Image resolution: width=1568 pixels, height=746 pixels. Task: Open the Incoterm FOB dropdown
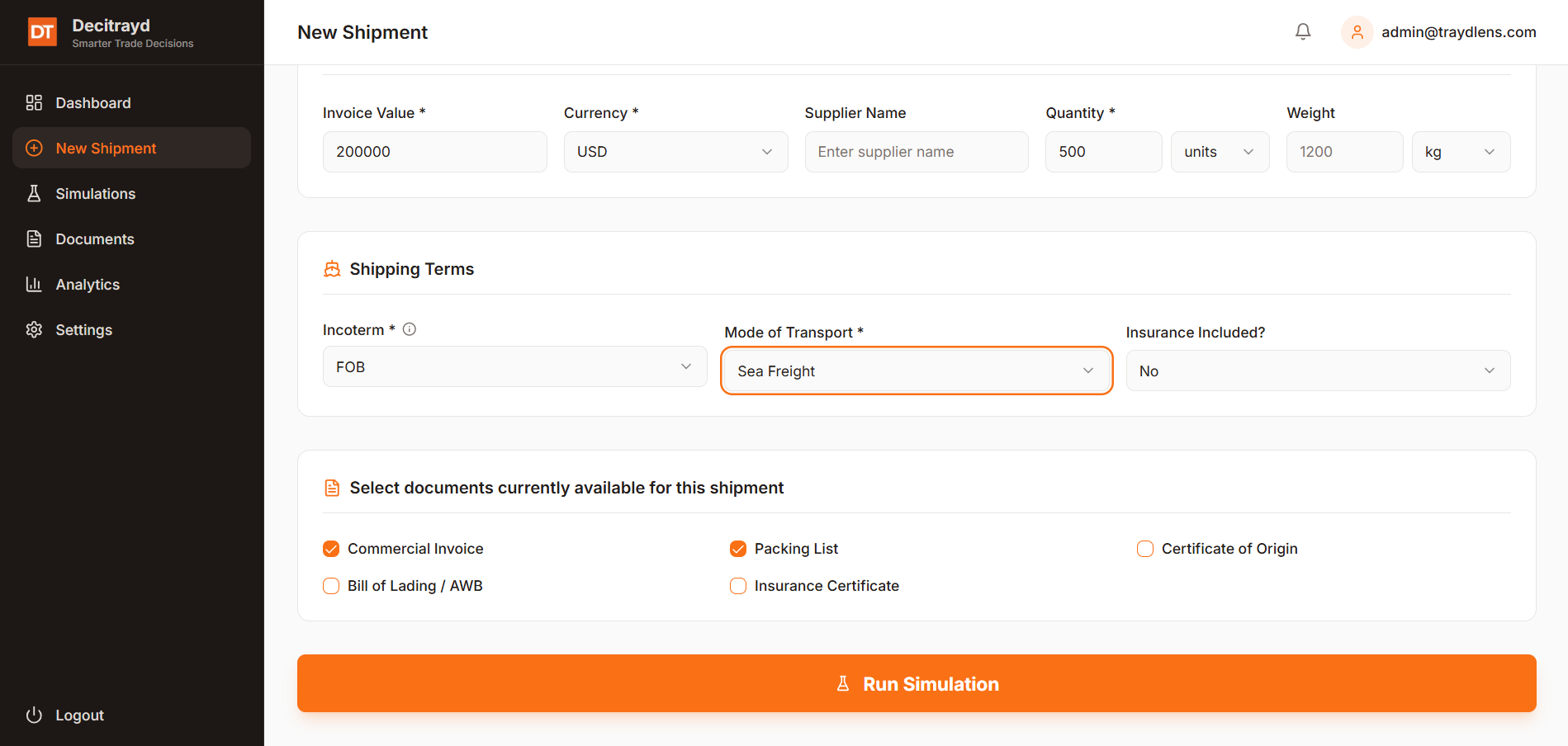514,366
